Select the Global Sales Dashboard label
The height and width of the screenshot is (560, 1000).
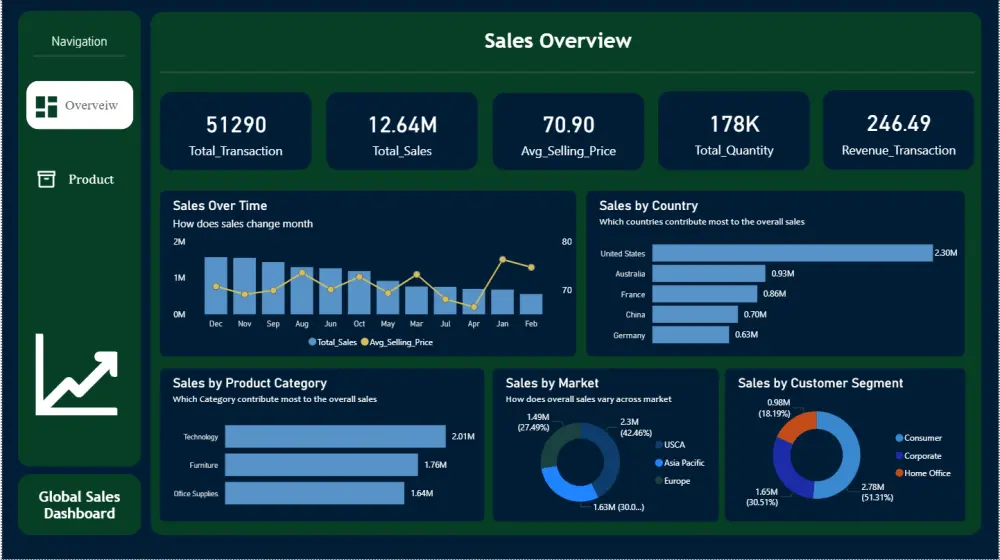click(x=80, y=505)
